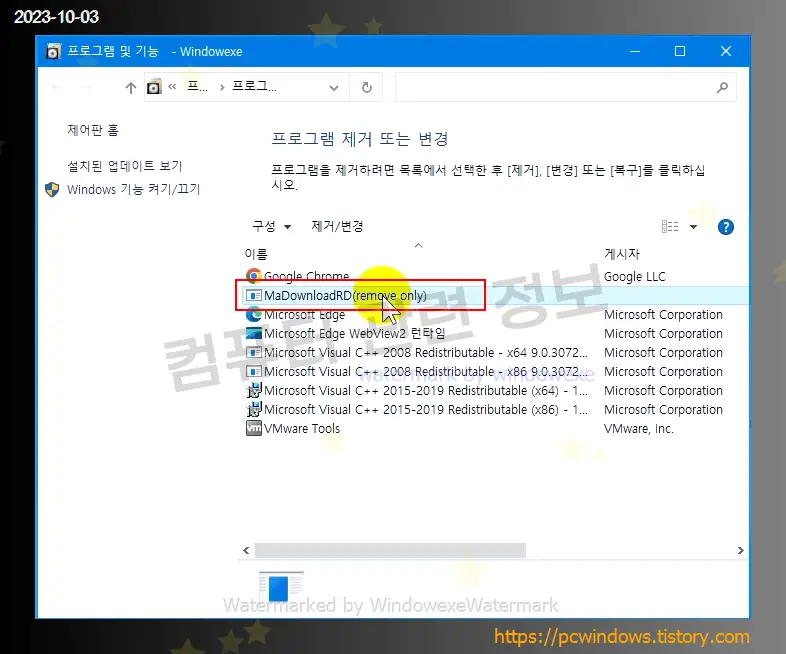This screenshot has width=786, height=654.
Task: Click the Google LLC publisher cell
Action: 635,277
